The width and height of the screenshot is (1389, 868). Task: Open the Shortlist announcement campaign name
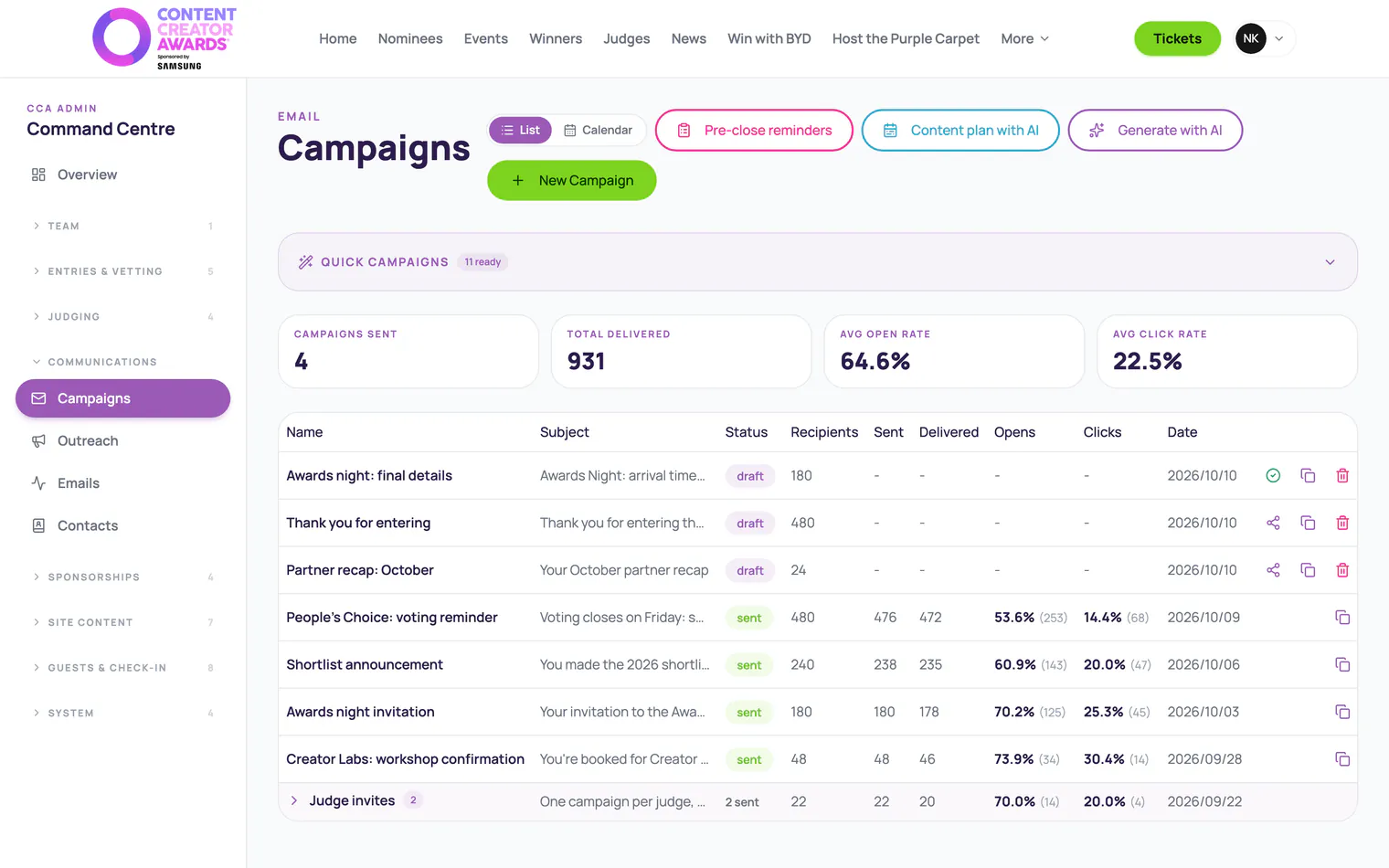(x=365, y=664)
